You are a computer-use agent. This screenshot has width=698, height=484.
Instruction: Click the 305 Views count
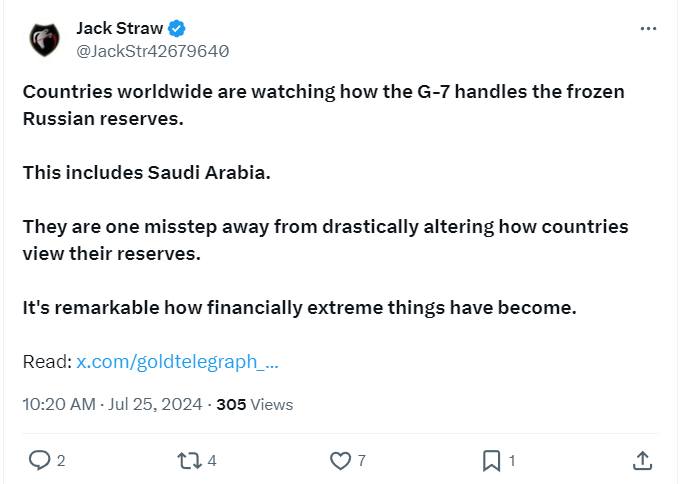point(254,404)
